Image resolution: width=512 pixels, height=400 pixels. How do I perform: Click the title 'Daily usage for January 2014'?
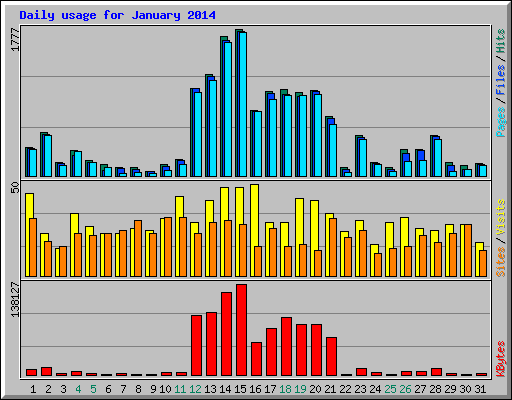(117, 15)
